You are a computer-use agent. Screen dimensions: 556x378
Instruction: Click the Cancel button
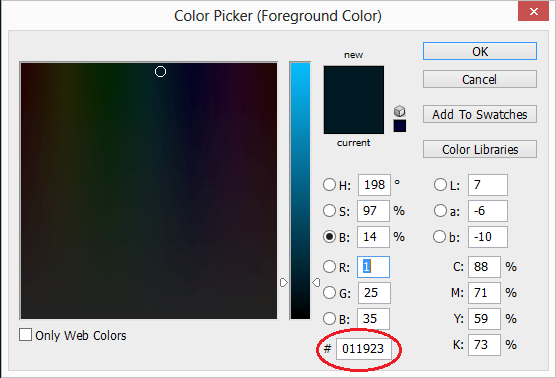point(480,79)
